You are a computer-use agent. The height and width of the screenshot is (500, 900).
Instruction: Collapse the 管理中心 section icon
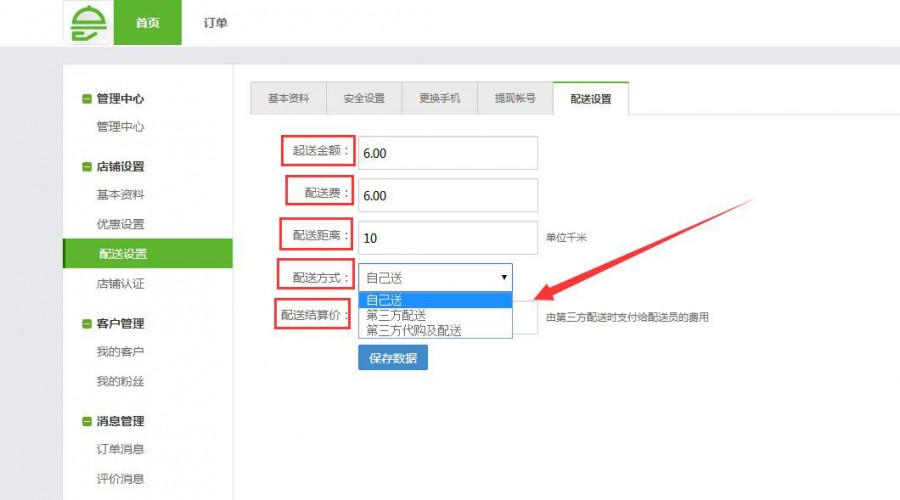pos(87,99)
